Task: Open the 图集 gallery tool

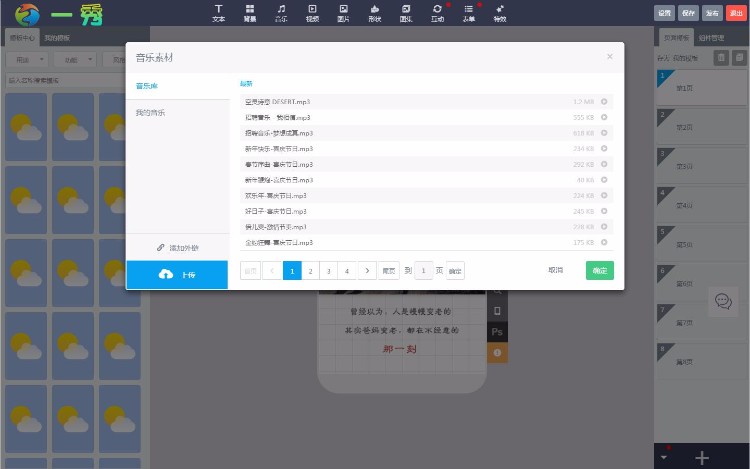Action: pyautogui.click(x=406, y=13)
